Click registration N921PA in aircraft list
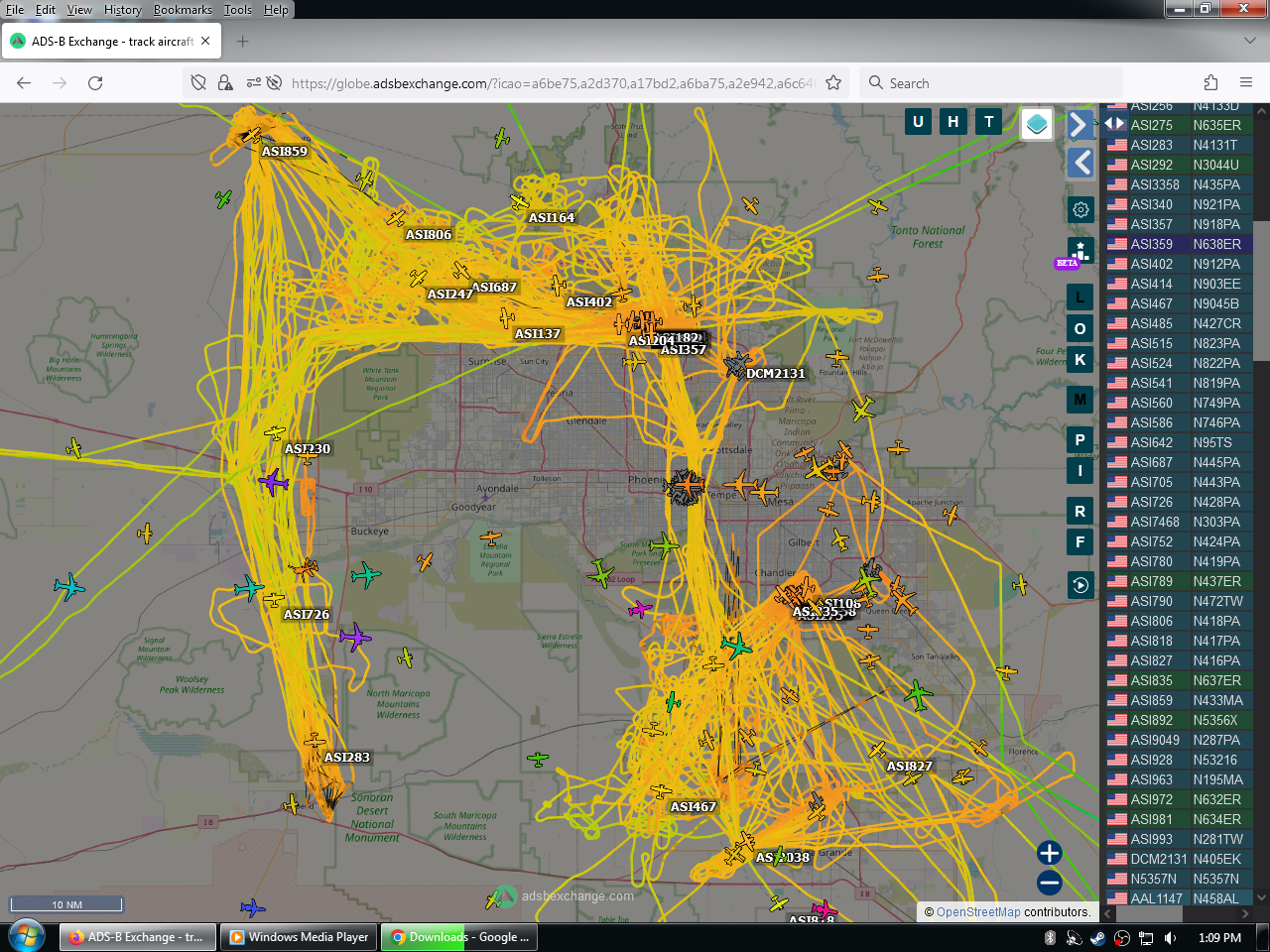Screen dimensions: 1270x952 pyautogui.click(x=1216, y=204)
